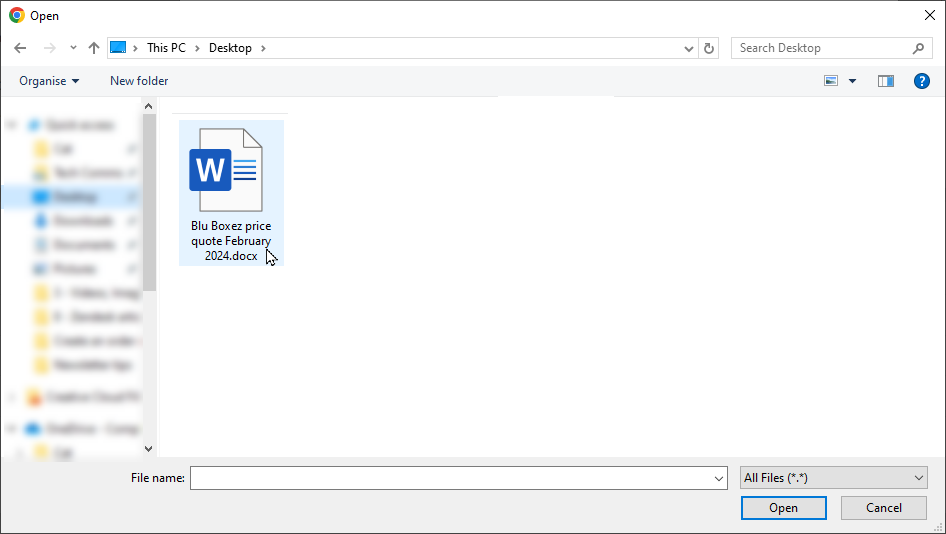
Task: Open the previous locations address dropdown
Action: 688,48
